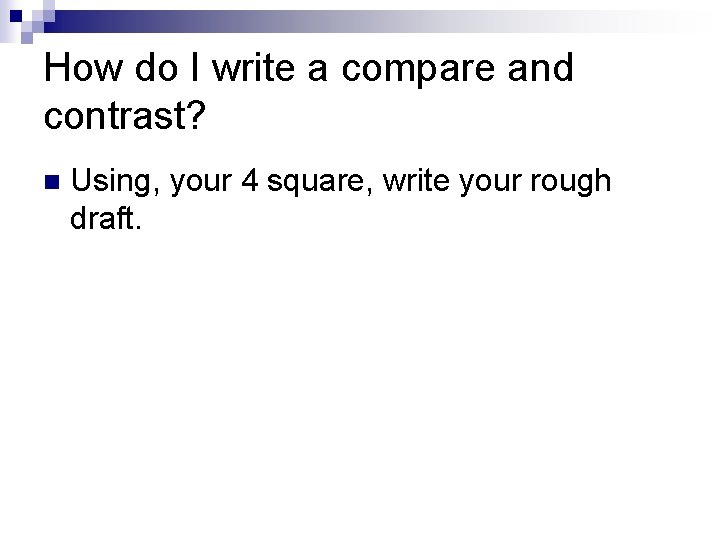Click the word "draft." on the second line
This screenshot has height=540, width=720.
[x=106, y=218]
